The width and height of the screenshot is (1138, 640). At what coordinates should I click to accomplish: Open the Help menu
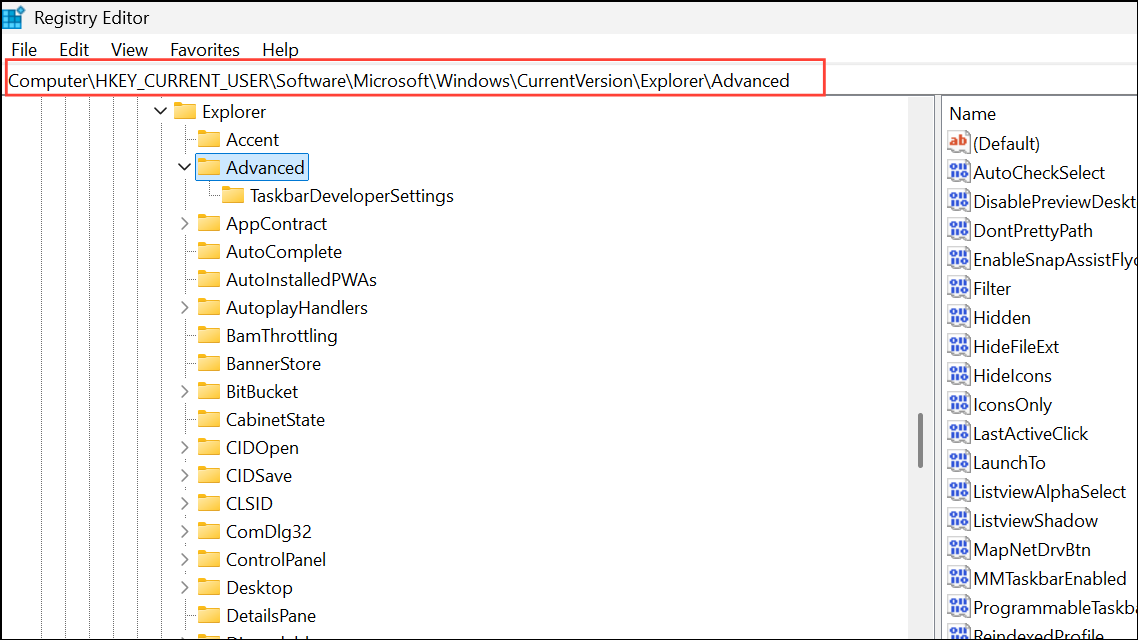(x=280, y=49)
